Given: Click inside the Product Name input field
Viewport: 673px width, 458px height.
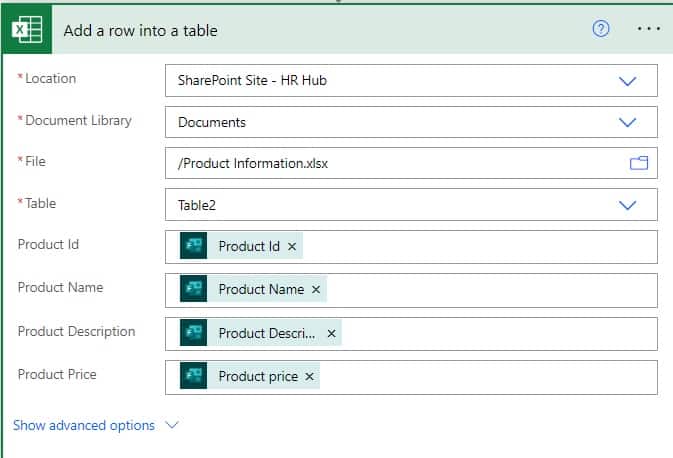Looking at the screenshot, I should click(411, 290).
